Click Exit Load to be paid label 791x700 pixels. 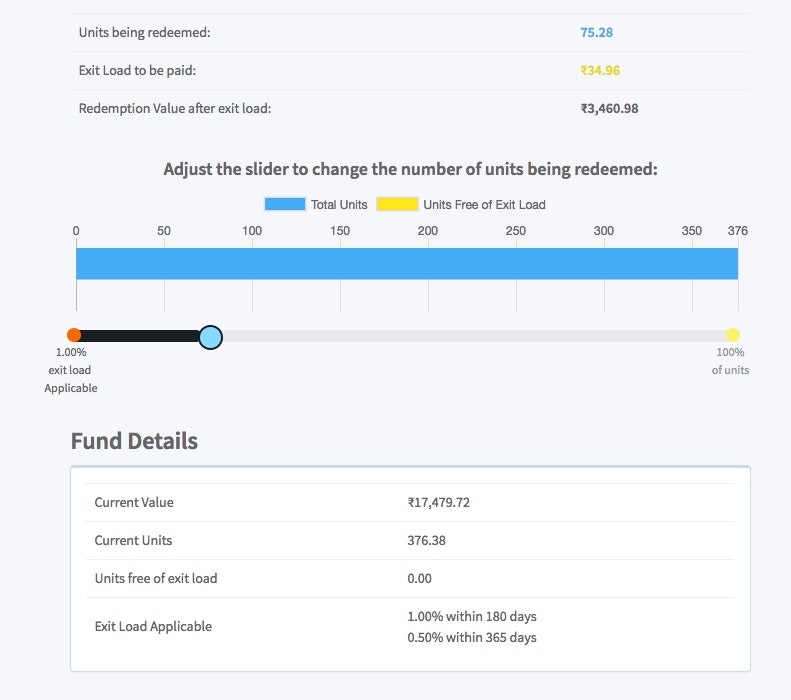pyautogui.click(x=137, y=71)
